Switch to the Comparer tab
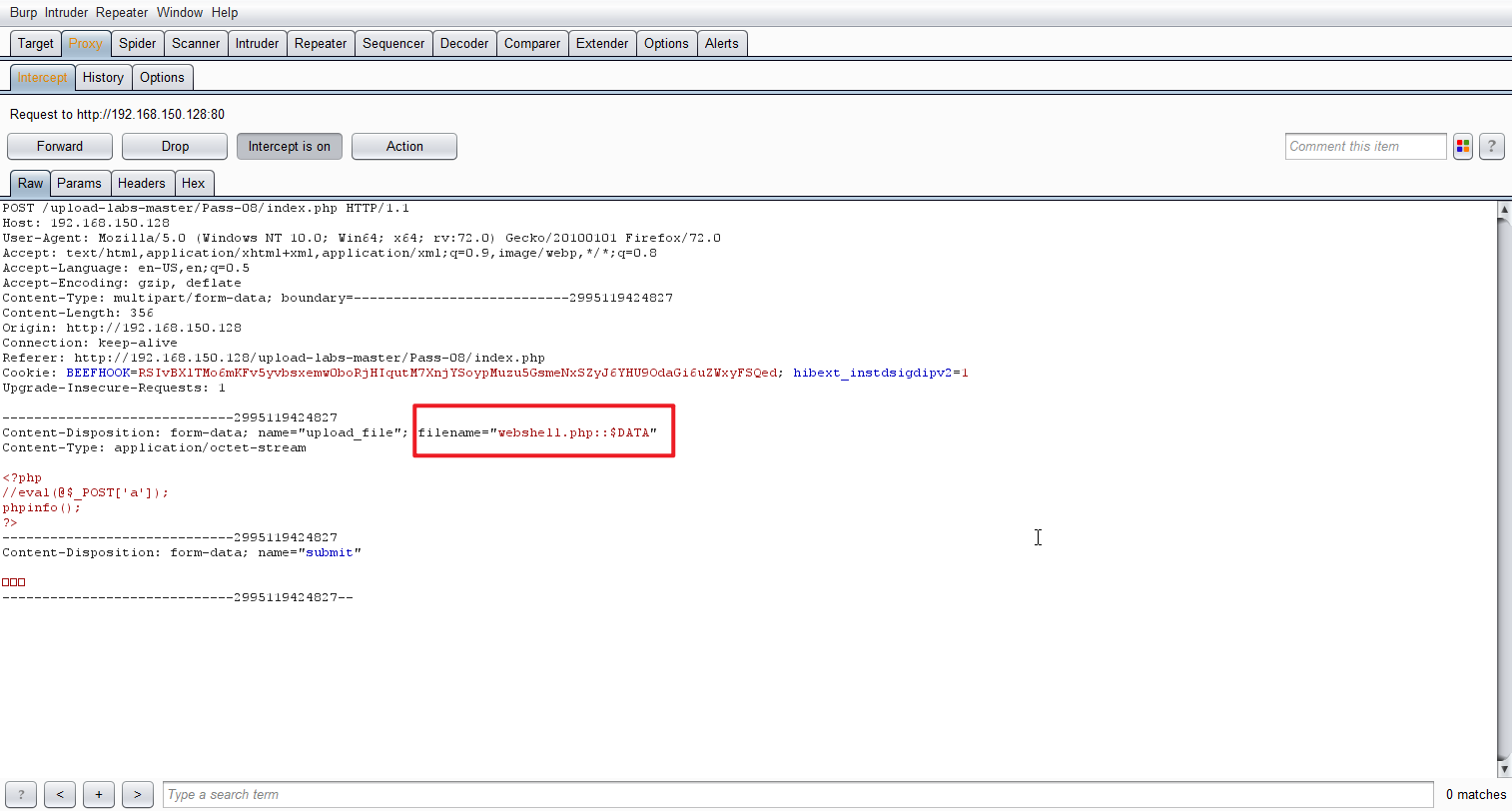This screenshot has width=1512, height=811. pos(532,43)
